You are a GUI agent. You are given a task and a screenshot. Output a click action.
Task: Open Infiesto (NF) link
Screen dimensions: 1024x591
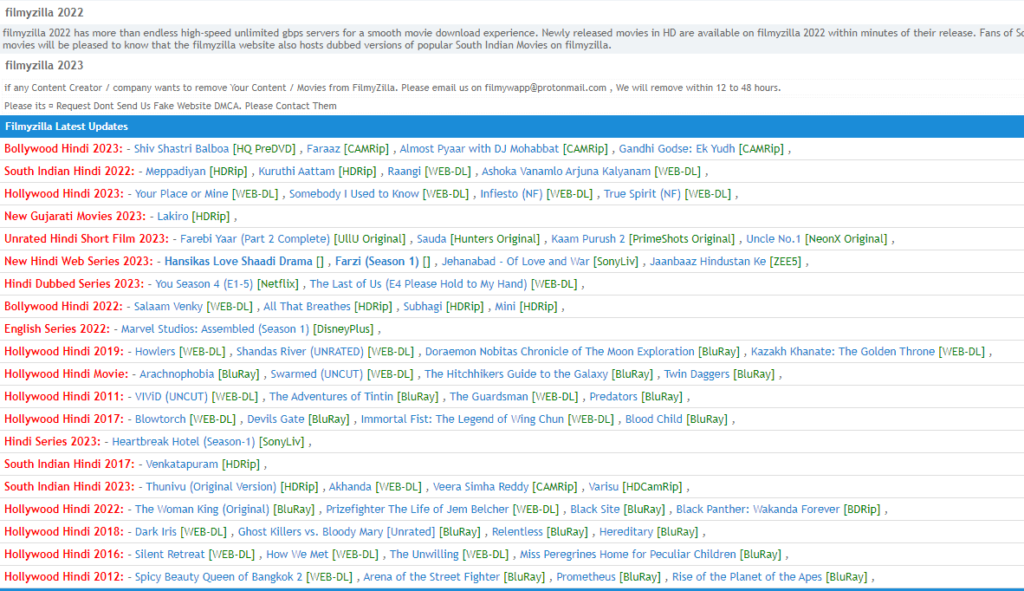(x=511, y=194)
